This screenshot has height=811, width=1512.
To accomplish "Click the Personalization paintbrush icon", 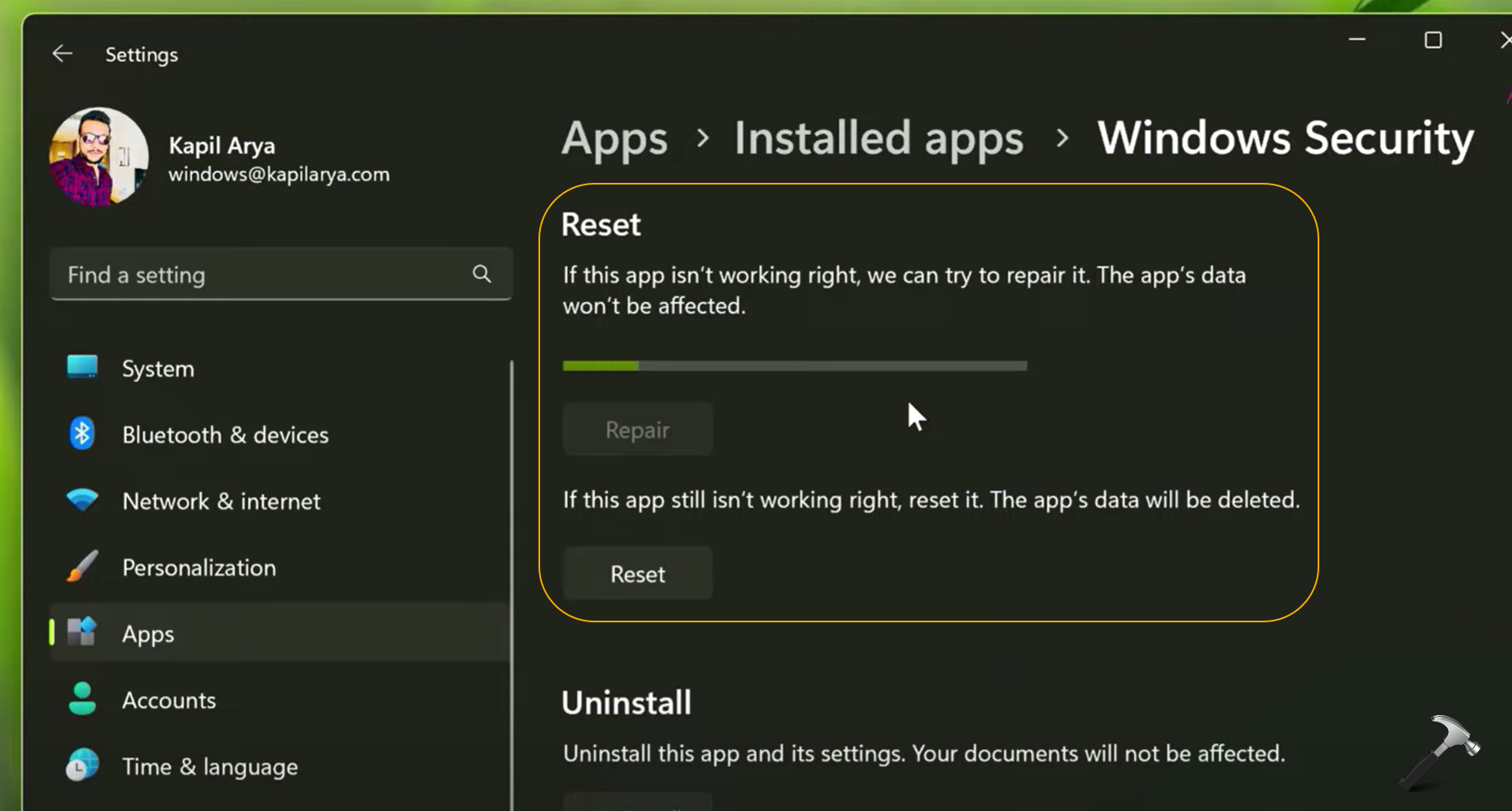I will point(82,567).
